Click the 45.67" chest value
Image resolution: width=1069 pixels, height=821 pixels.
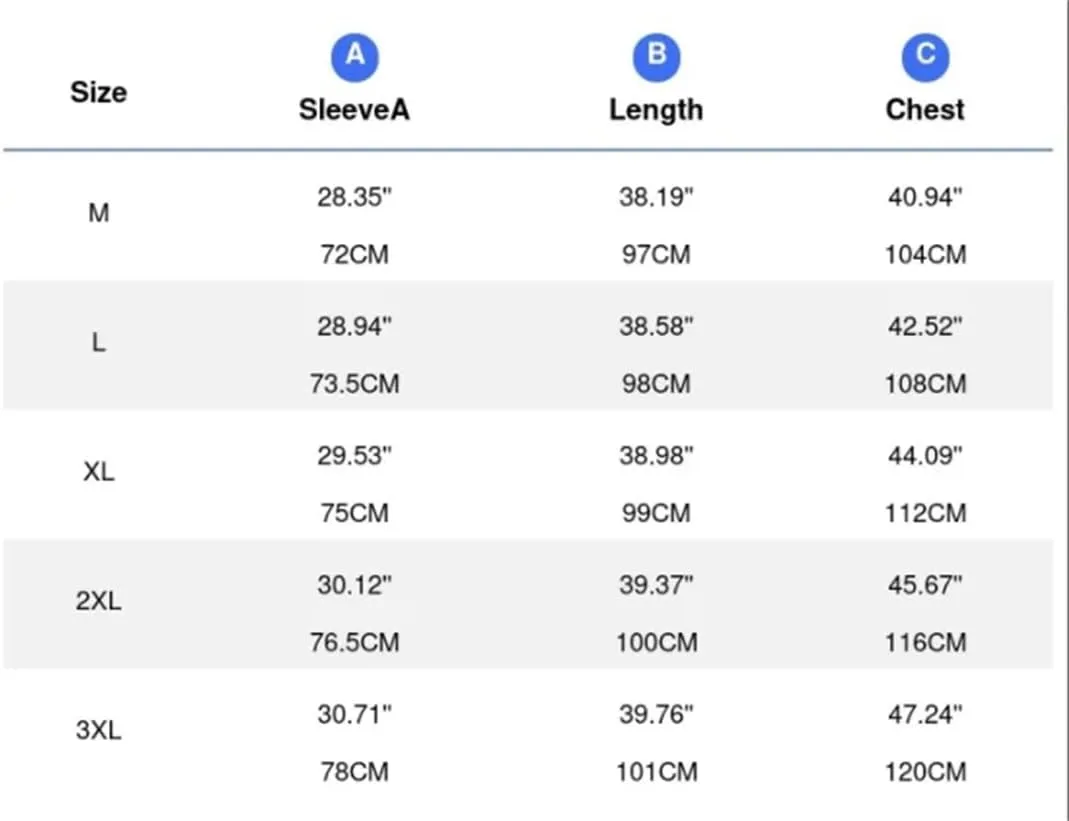pyautogui.click(x=925, y=585)
